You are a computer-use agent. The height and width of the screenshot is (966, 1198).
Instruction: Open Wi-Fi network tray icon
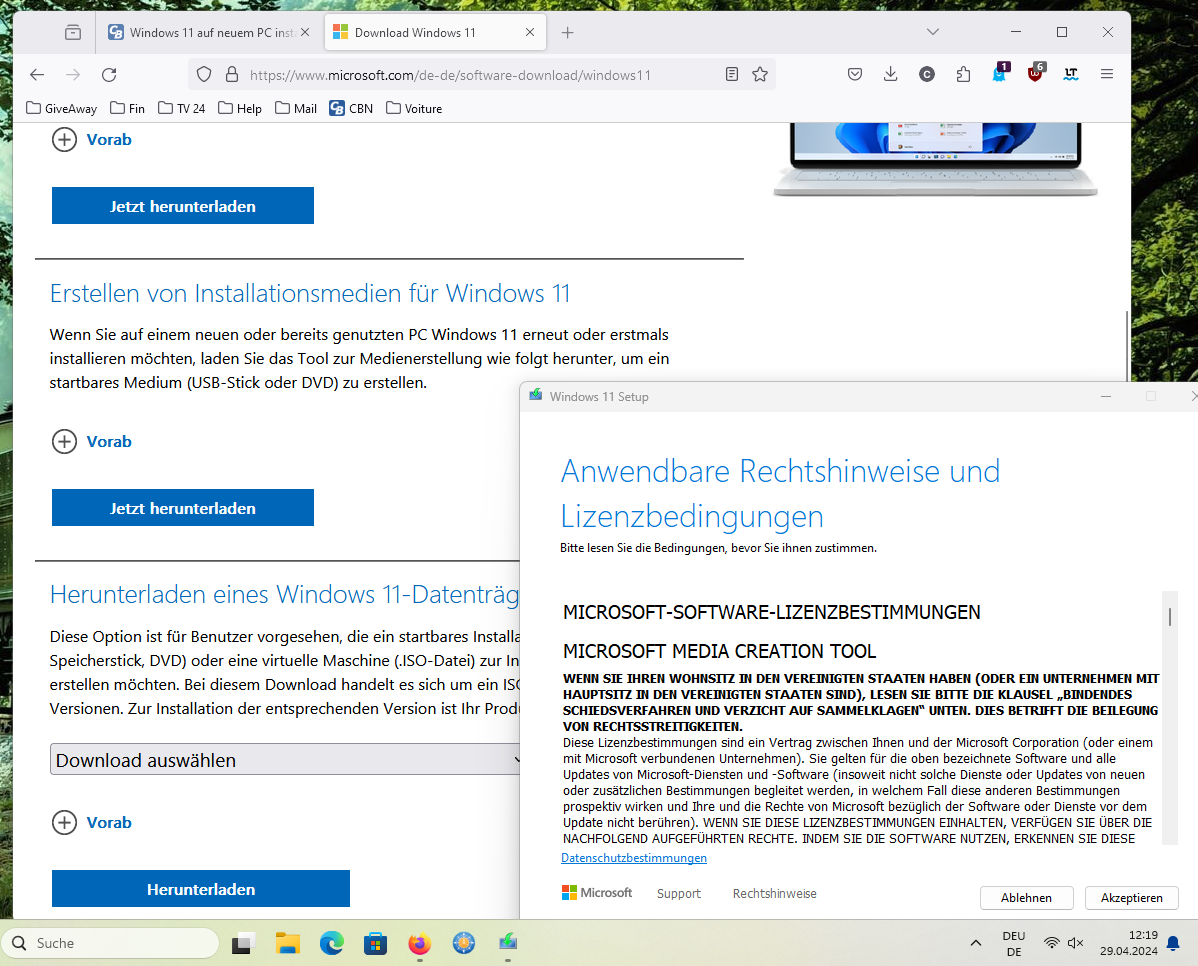1052,943
